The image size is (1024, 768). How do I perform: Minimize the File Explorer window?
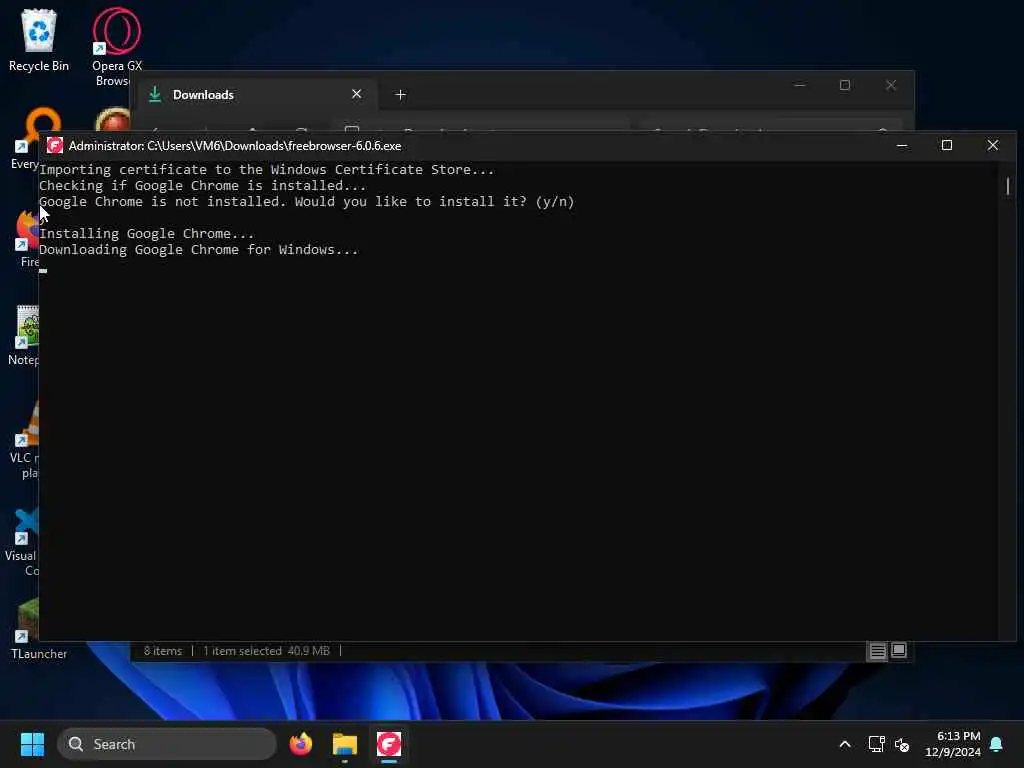click(800, 85)
